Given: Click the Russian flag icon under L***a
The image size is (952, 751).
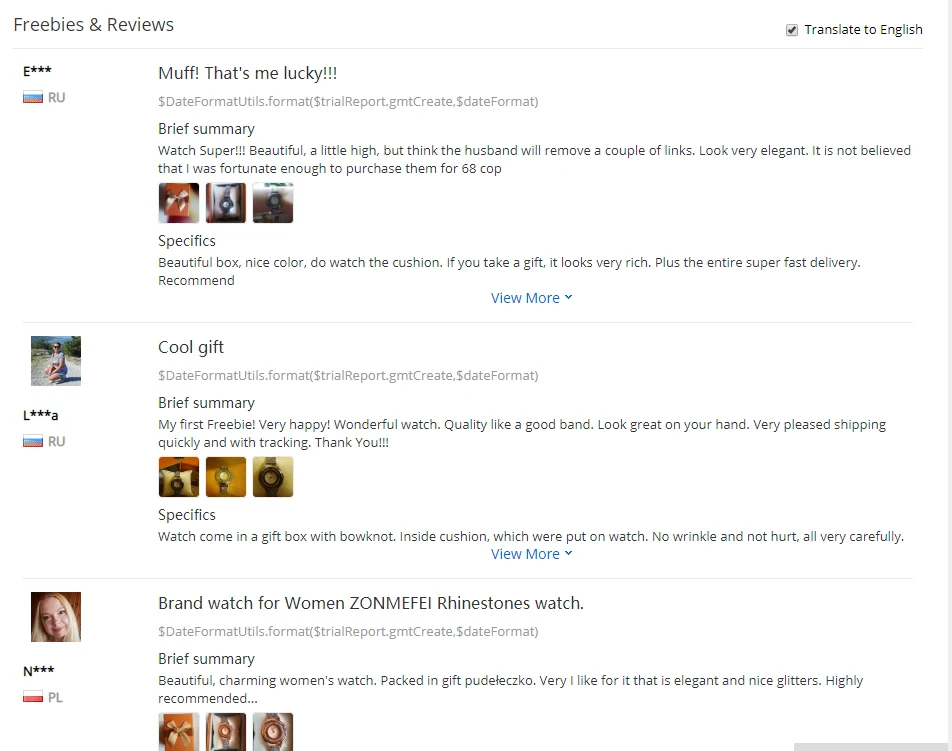Looking at the screenshot, I should click(33, 441).
